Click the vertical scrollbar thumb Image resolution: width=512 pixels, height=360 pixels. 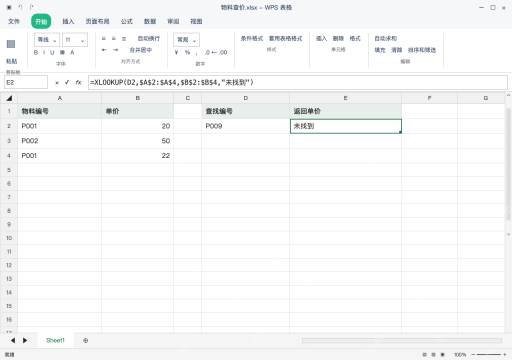pyautogui.click(x=508, y=164)
